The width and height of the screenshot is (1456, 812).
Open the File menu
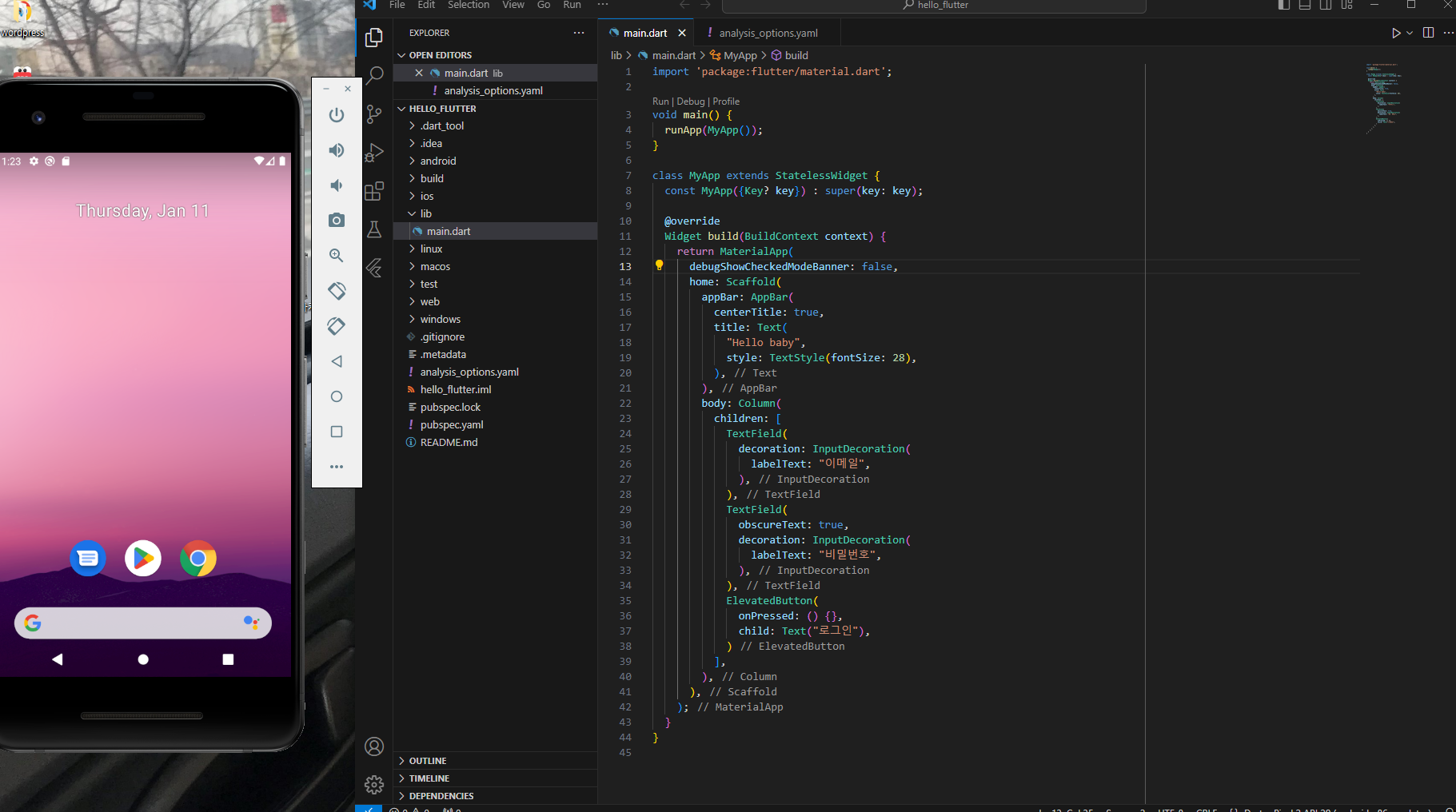point(397,5)
